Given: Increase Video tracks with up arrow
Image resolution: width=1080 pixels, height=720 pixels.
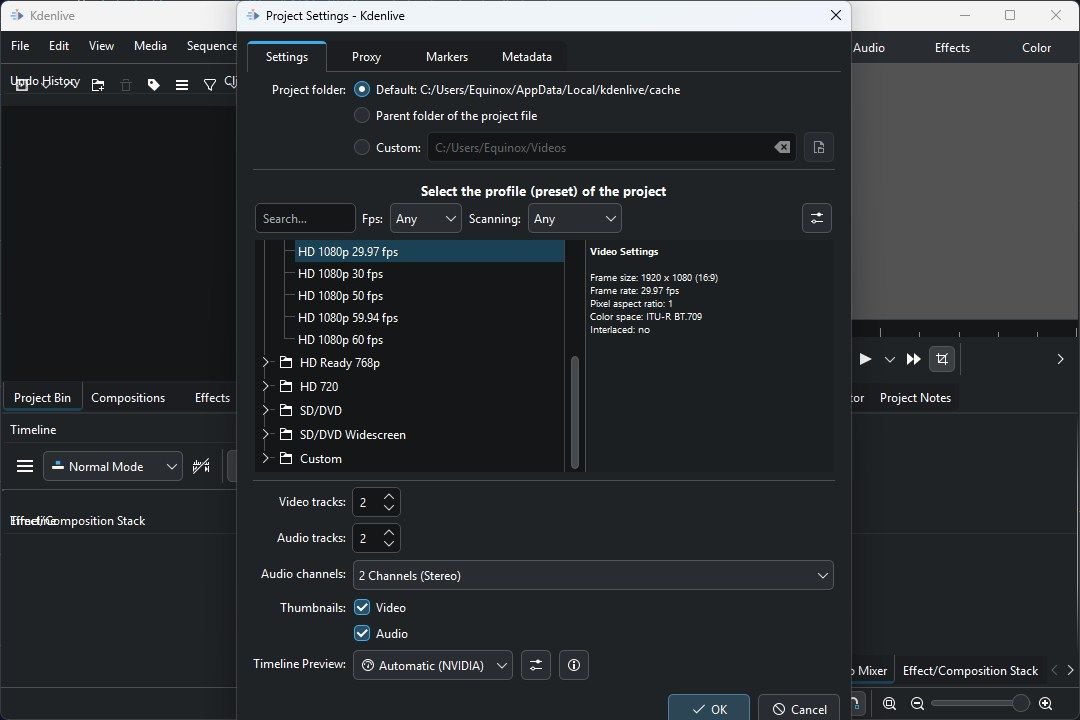Looking at the screenshot, I should 389,496.
